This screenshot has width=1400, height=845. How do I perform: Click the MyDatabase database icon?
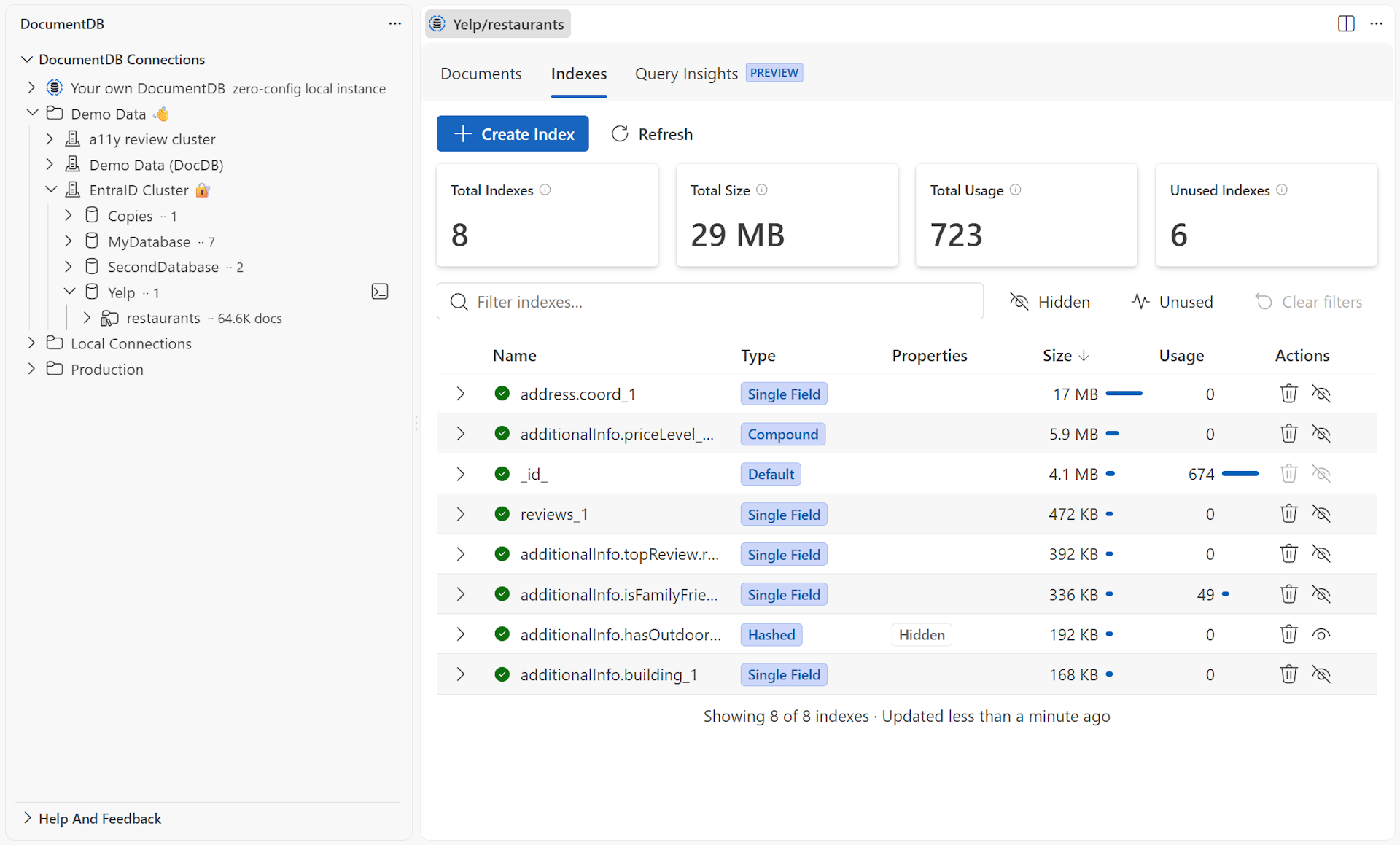pyautogui.click(x=92, y=241)
